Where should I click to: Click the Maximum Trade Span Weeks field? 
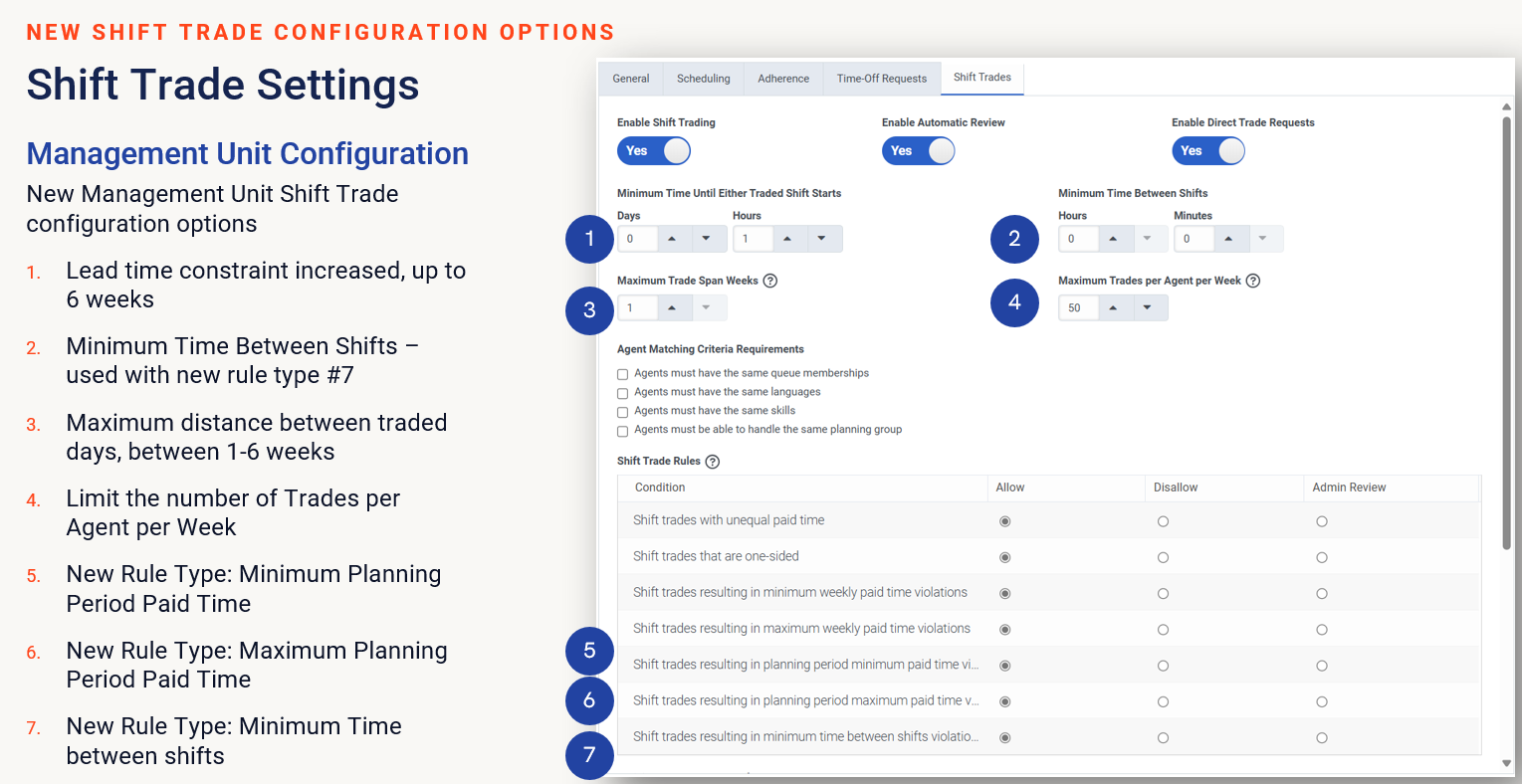point(637,308)
